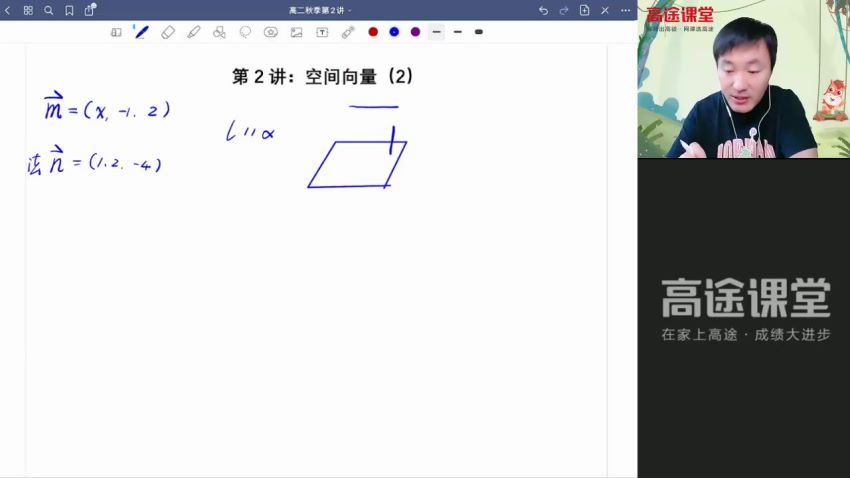Screen dimensions: 850x478
Task: Select the Eraser tool
Action: 168,32
